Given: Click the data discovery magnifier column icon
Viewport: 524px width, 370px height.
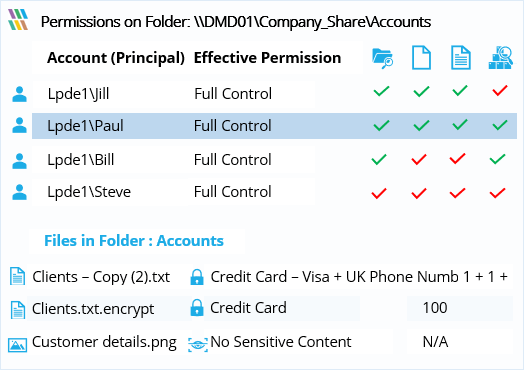Looking at the screenshot, I should (x=501, y=58).
